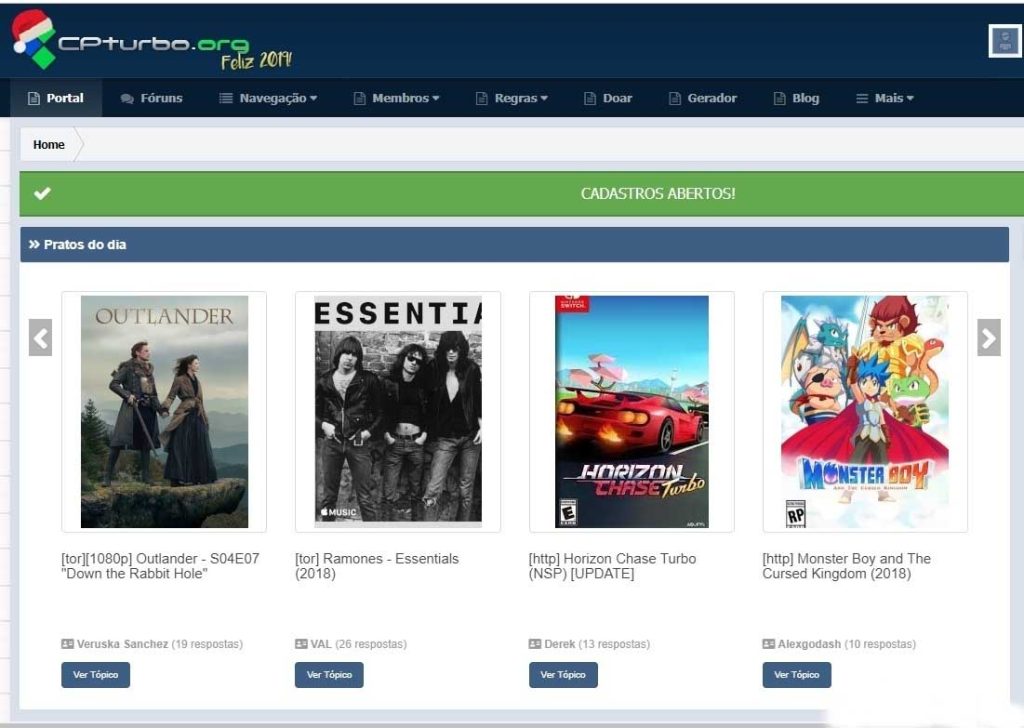Click Ver Tópico button under Ramones
Viewport: 1024px width, 728px height.
tap(329, 674)
